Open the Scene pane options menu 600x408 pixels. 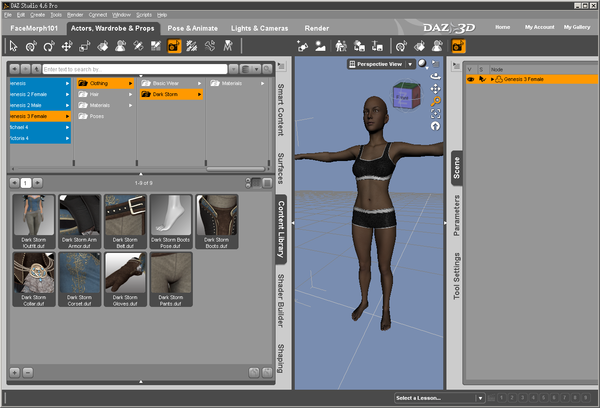pyautogui.click(x=456, y=66)
